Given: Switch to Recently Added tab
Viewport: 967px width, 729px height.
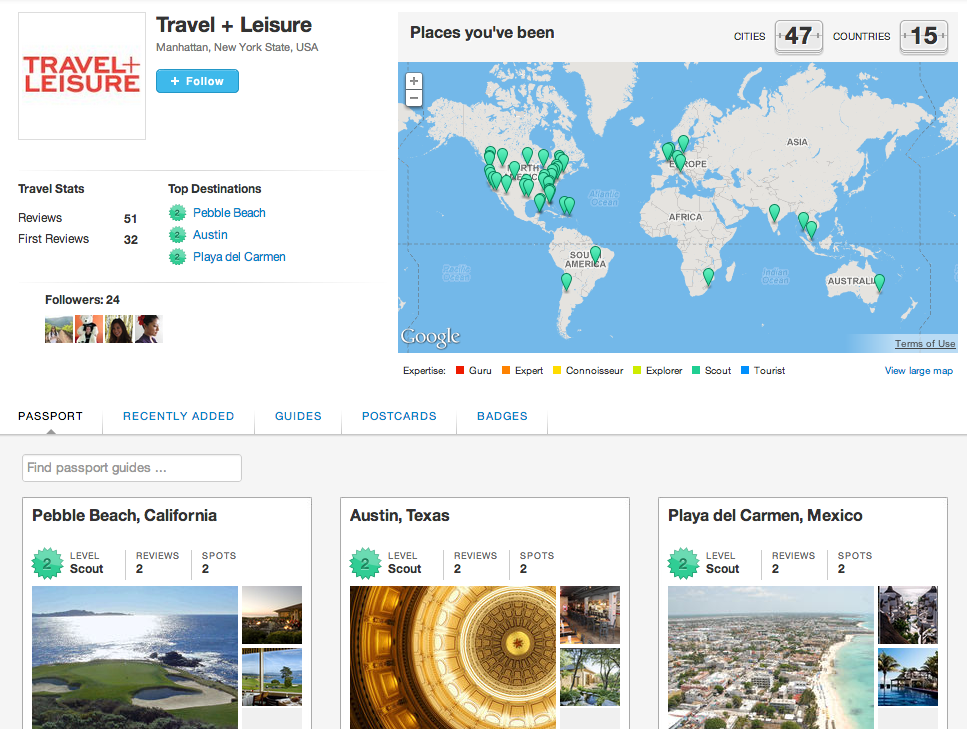Looking at the screenshot, I should (x=178, y=416).
